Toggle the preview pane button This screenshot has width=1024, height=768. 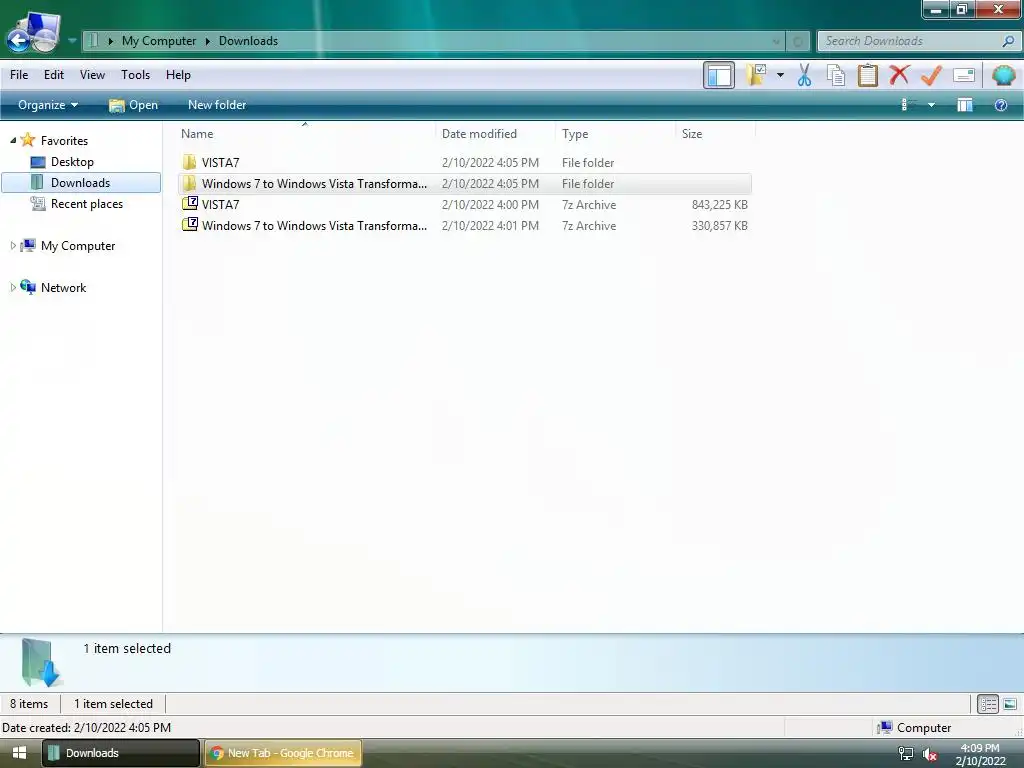click(x=965, y=105)
